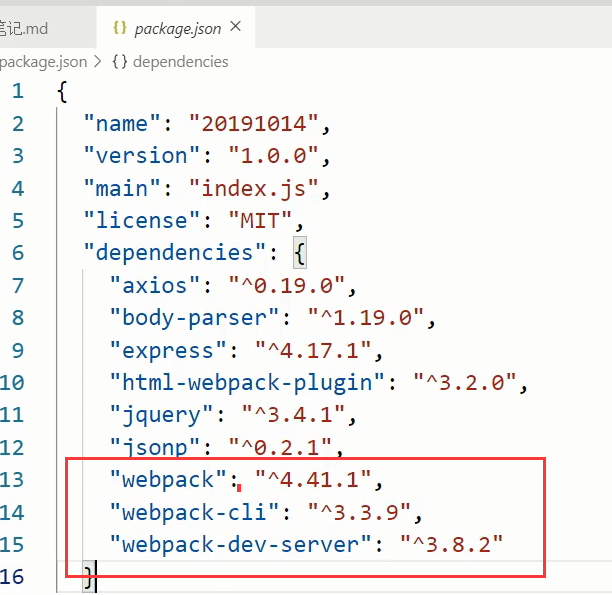
Task: Click the "webpack" key on line 13
Action: (168, 479)
